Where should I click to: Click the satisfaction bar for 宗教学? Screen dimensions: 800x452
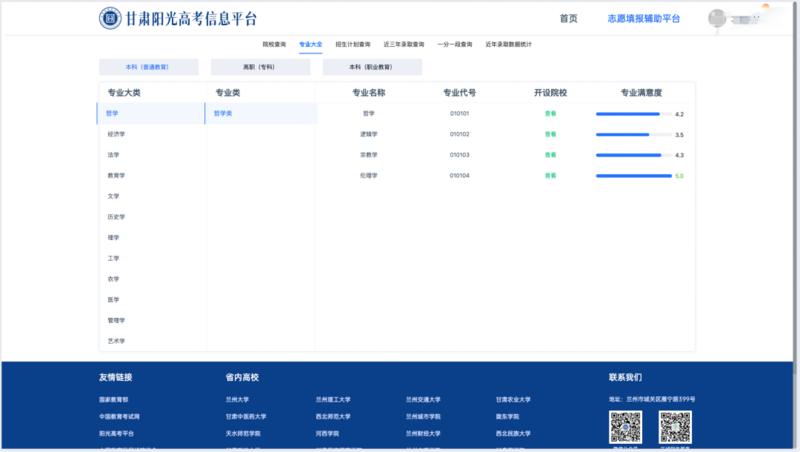(x=632, y=155)
